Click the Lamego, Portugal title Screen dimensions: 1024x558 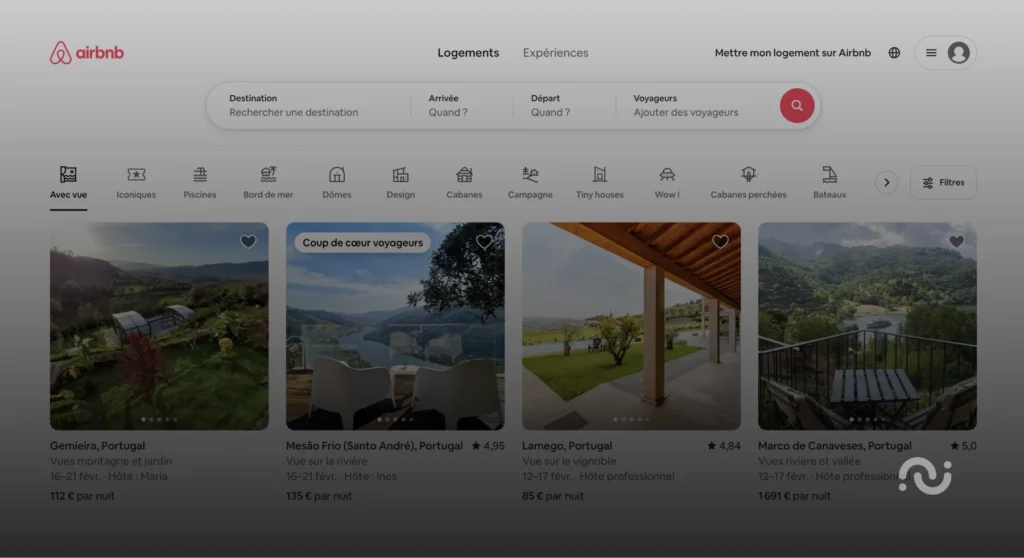click(567, 446)
